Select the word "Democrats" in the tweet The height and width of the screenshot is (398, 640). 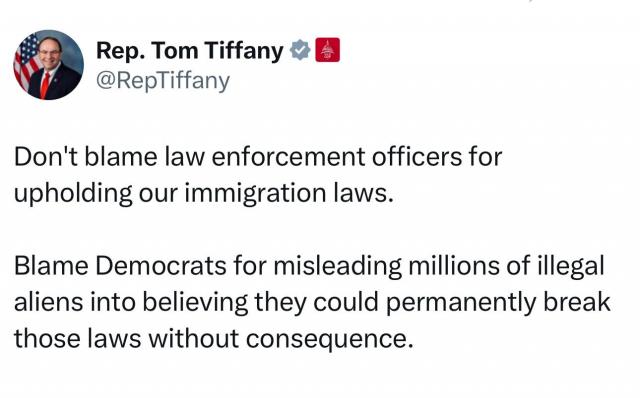tap(161, 266)
